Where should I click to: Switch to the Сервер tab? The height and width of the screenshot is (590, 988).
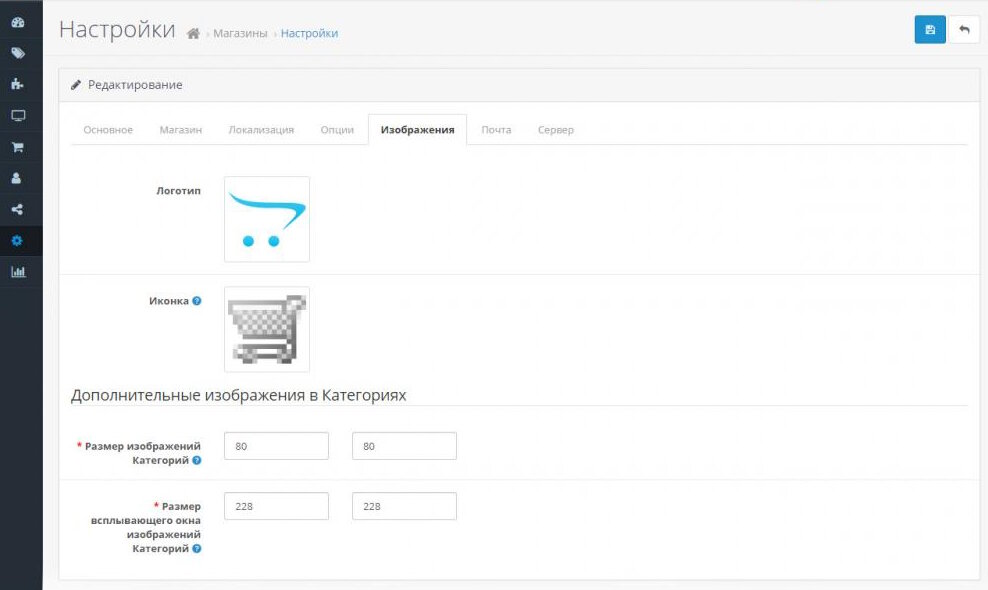tap(556, 130)
